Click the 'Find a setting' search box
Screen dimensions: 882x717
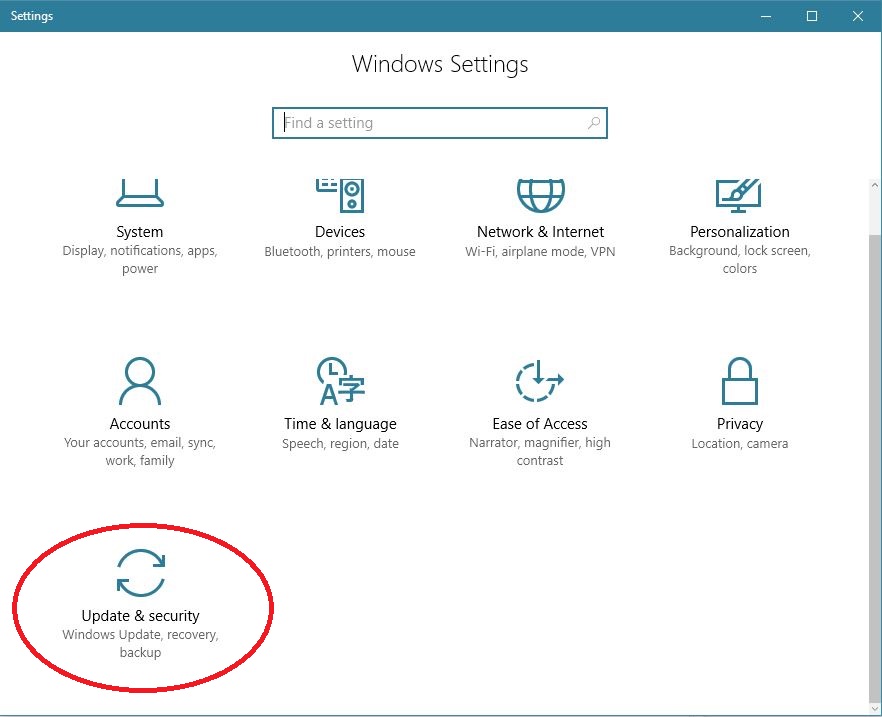[440, 123]
